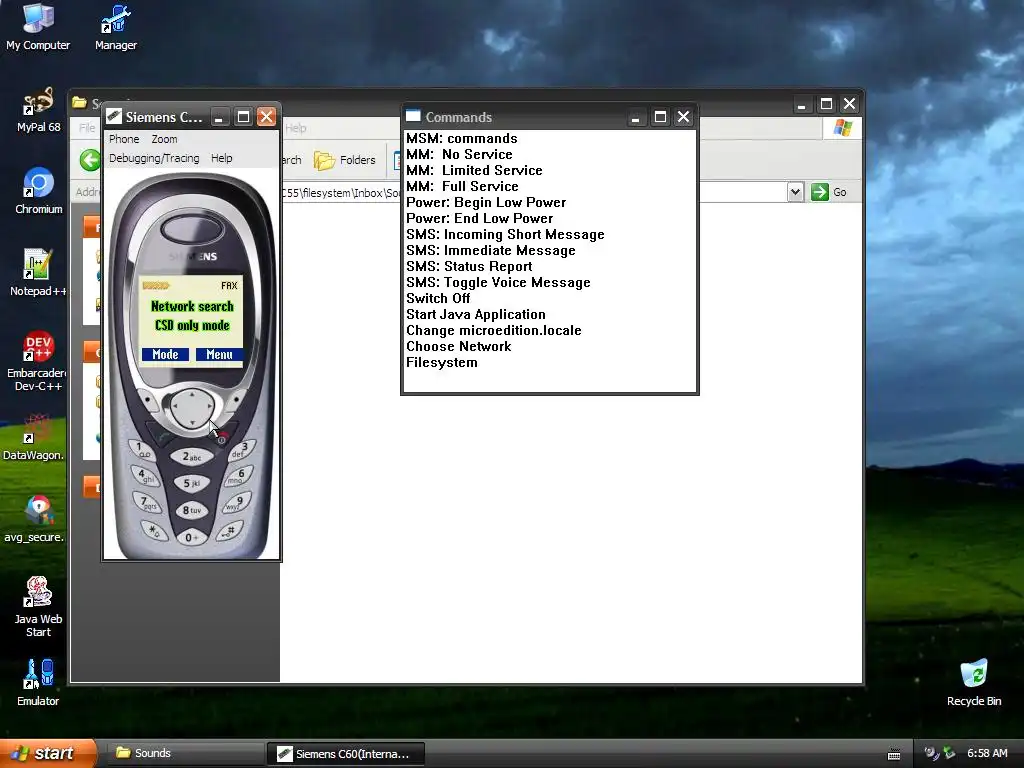Select 'MM: No Service' command
Image resolution: width=1024 pixels, height=768 pixels.
point(459,154)
